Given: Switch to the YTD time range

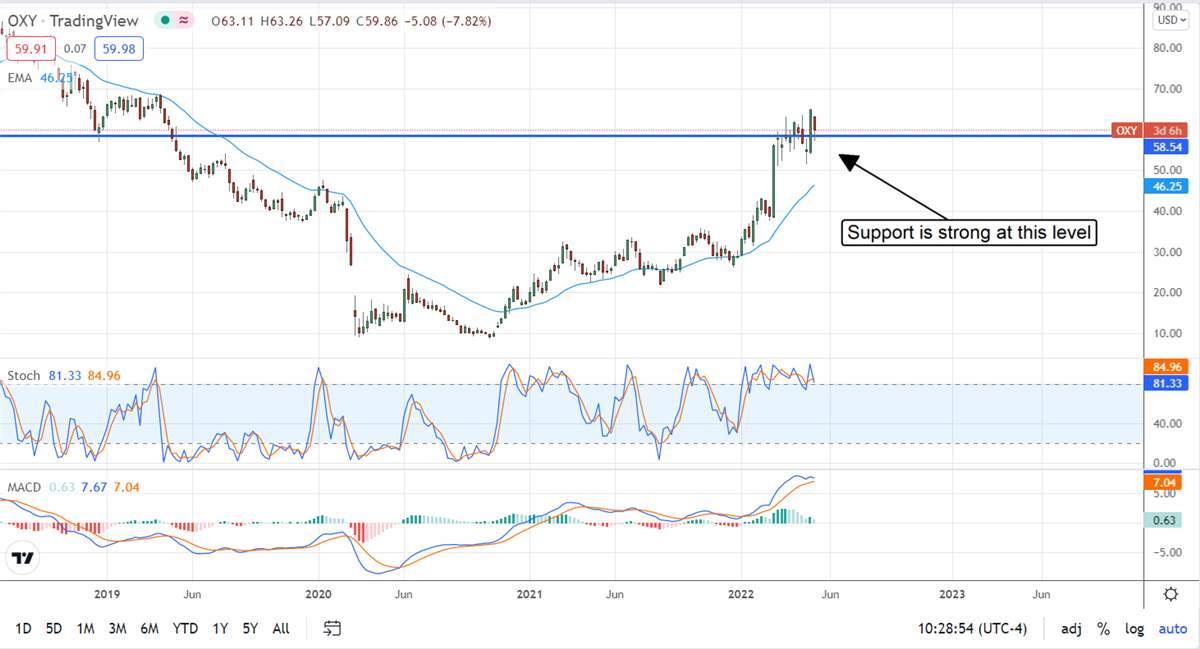Looking at the screenshot, I should click(x=185, y=629).
